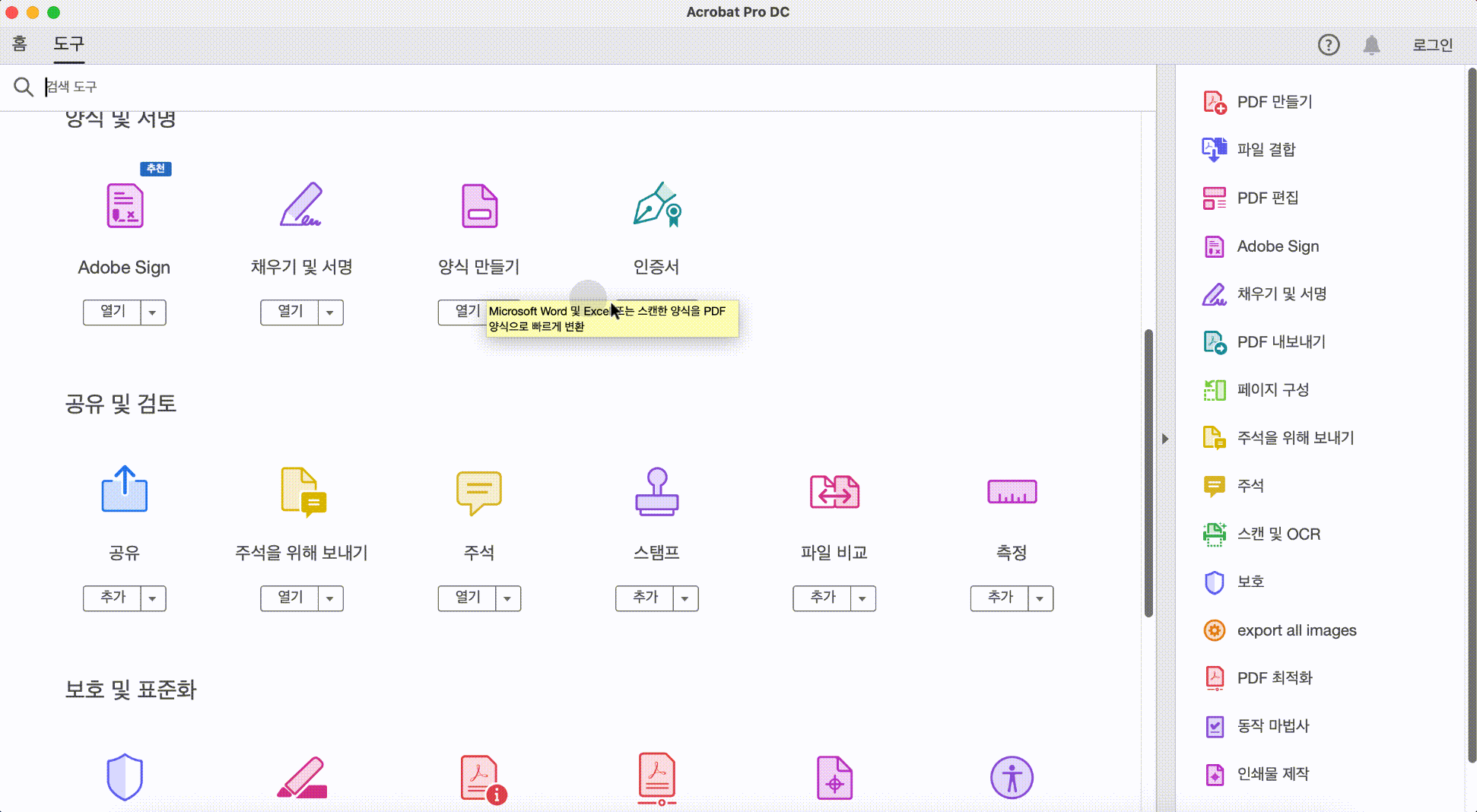The image size is (1477, 812).
Task: Open 주석 in the right sidebar
Action: click(1233, 486)
